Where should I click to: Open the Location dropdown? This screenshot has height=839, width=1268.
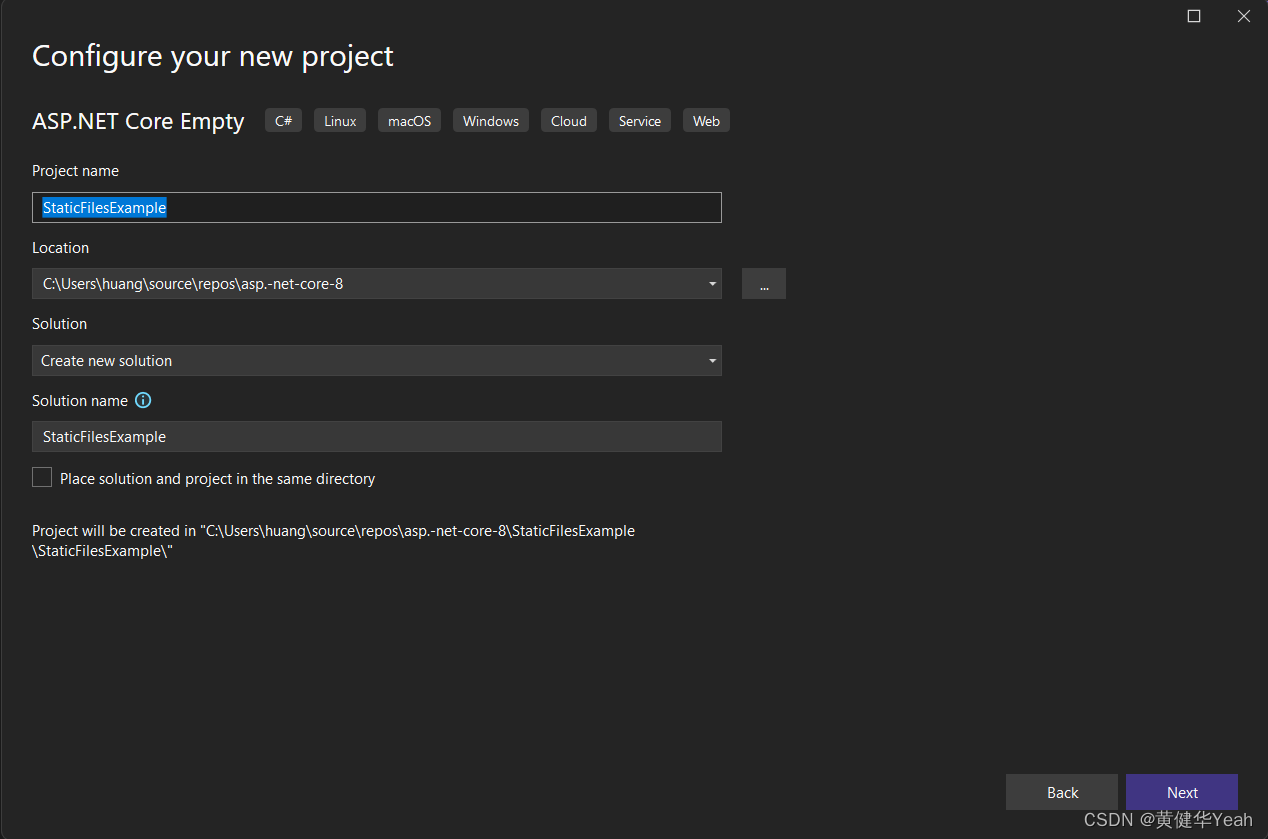click(712, 283)
